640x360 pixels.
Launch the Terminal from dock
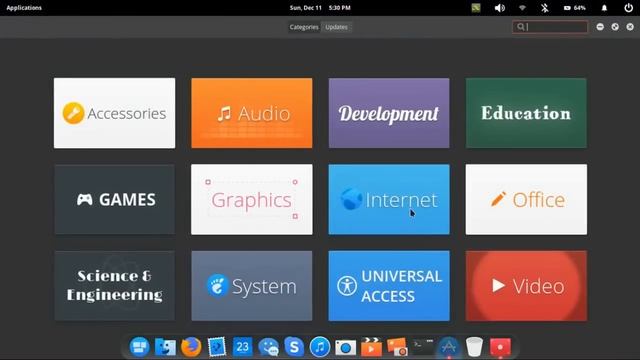pos(423,347)
